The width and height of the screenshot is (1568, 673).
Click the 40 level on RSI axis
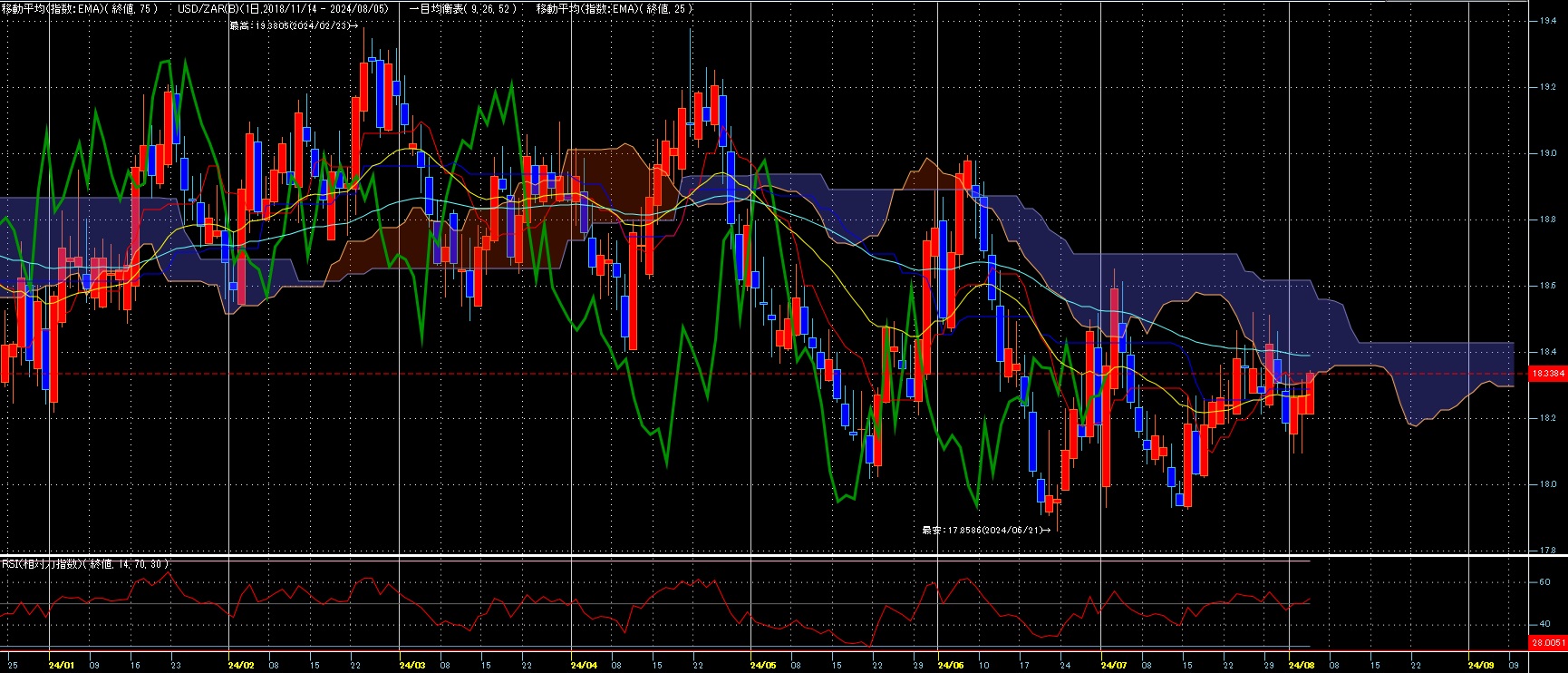(1544, 624)
